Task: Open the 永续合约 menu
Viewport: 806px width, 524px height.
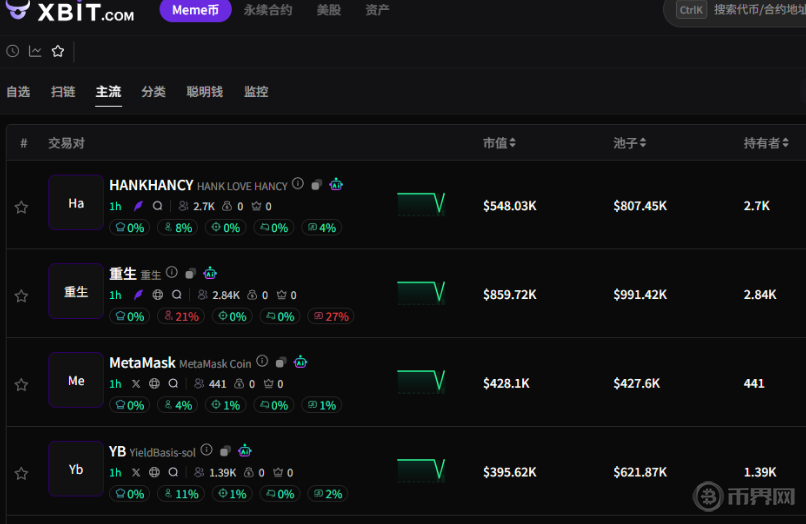Action: pos(268,11)
